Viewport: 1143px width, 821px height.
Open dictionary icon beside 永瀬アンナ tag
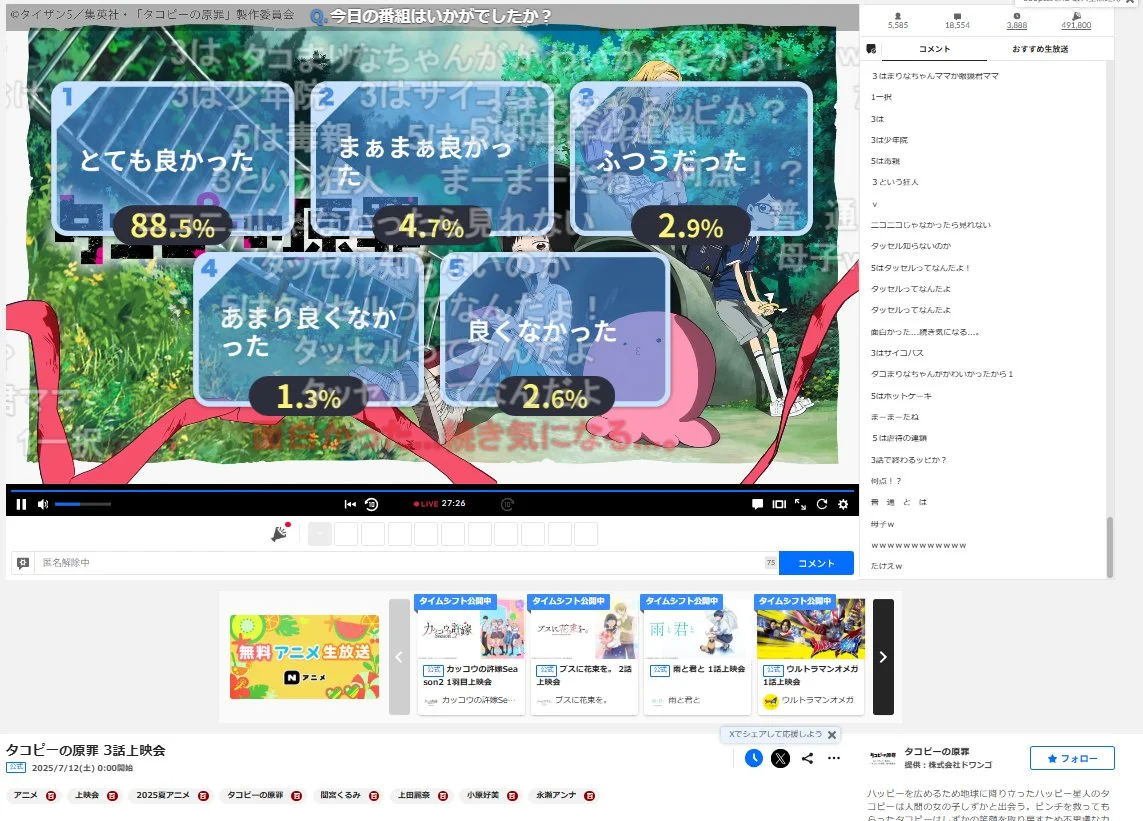(x=590, y=795)
